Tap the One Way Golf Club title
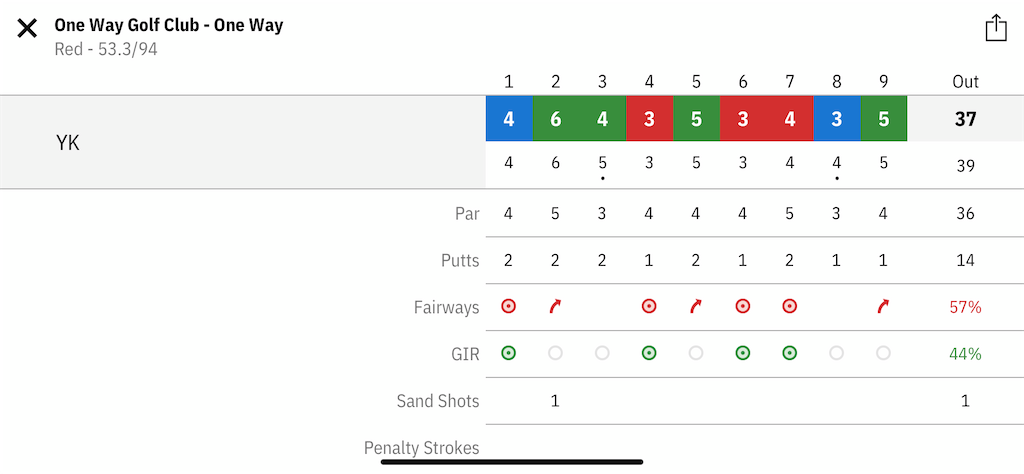 tap(168, 25)
